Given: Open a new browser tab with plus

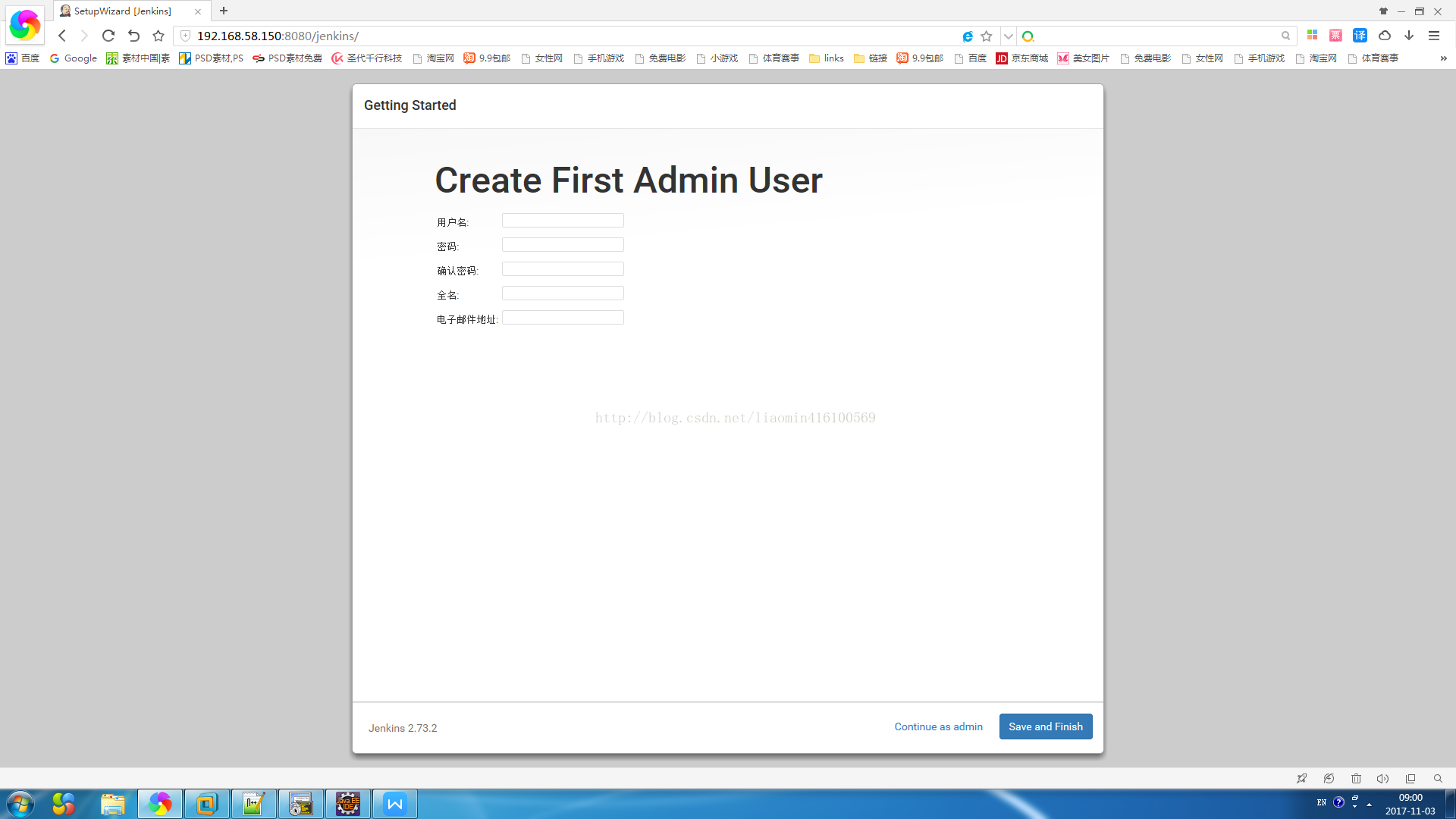Looking at the screenshot, I should click(224, 11).
